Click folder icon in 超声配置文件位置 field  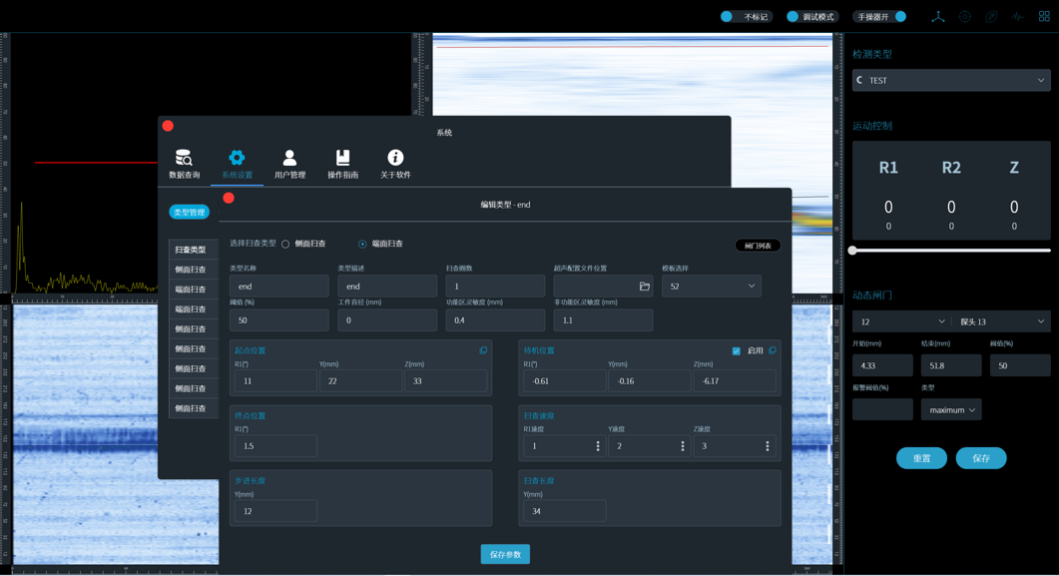coord(644,286)
